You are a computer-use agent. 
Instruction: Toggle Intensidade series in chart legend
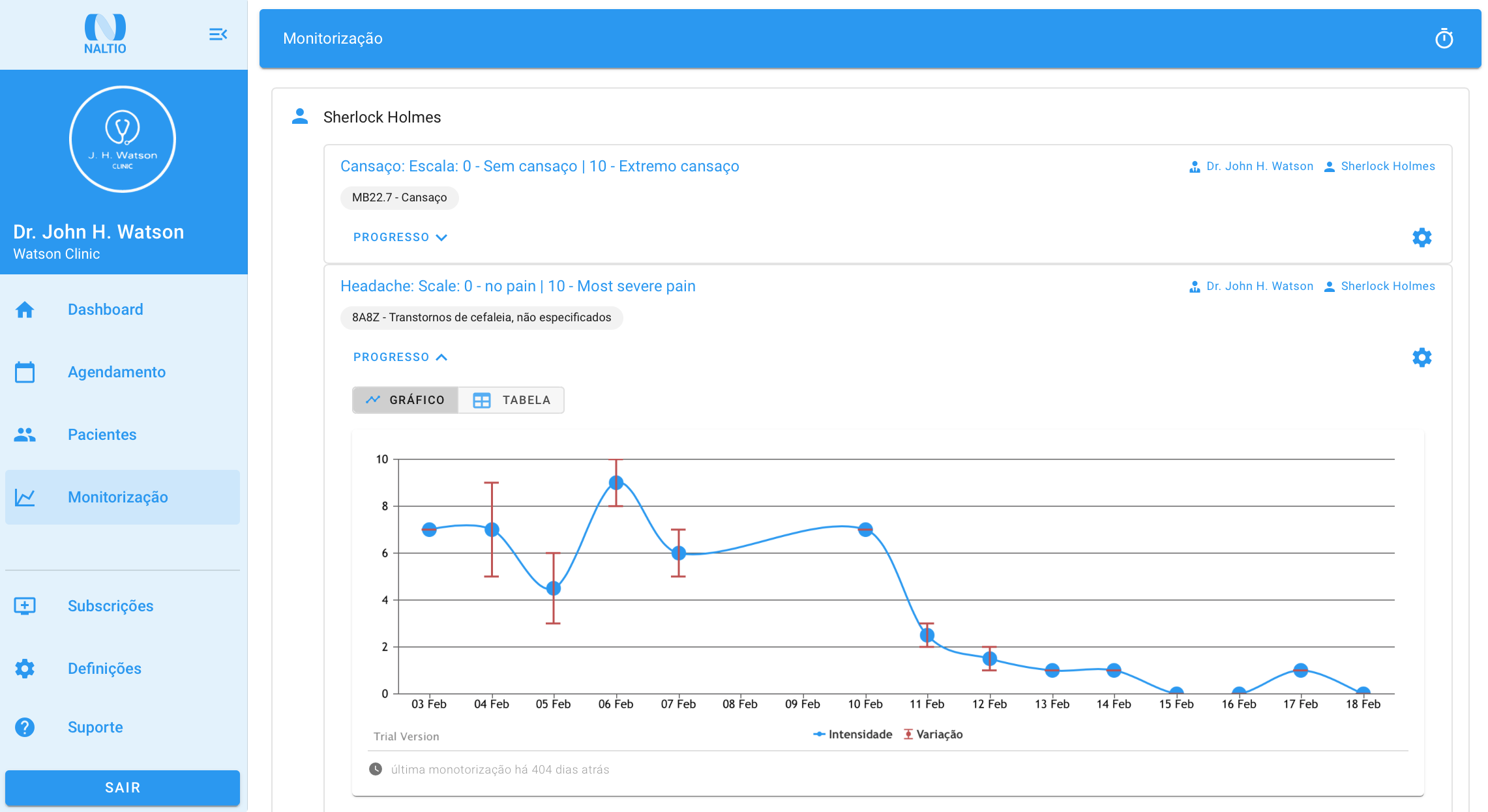(852, 734)
